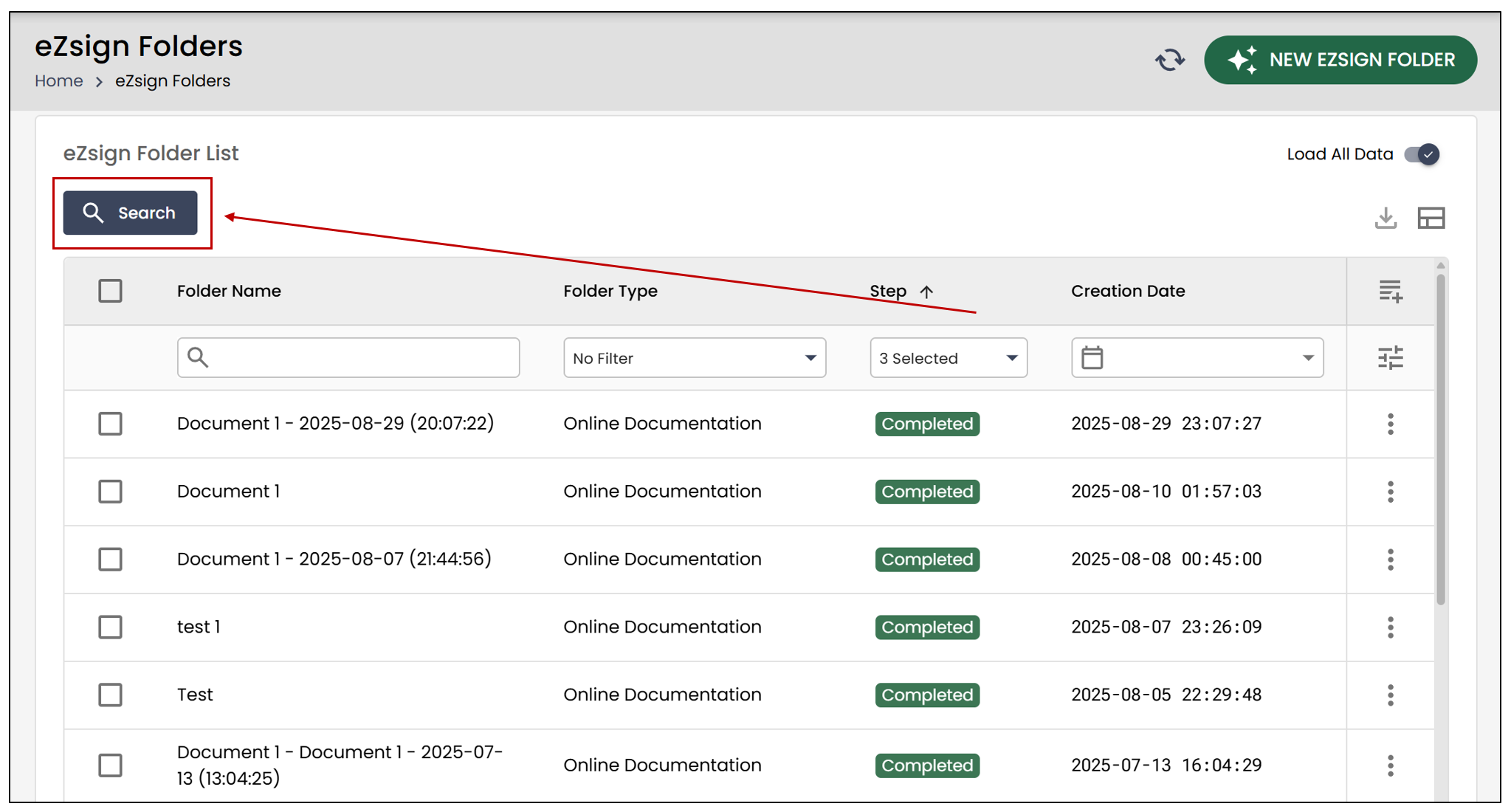Expand the Step 3 Selected dropdown
Image resolution: width=1511 pixels, height=812 pixels.
[x=949, y=358]
